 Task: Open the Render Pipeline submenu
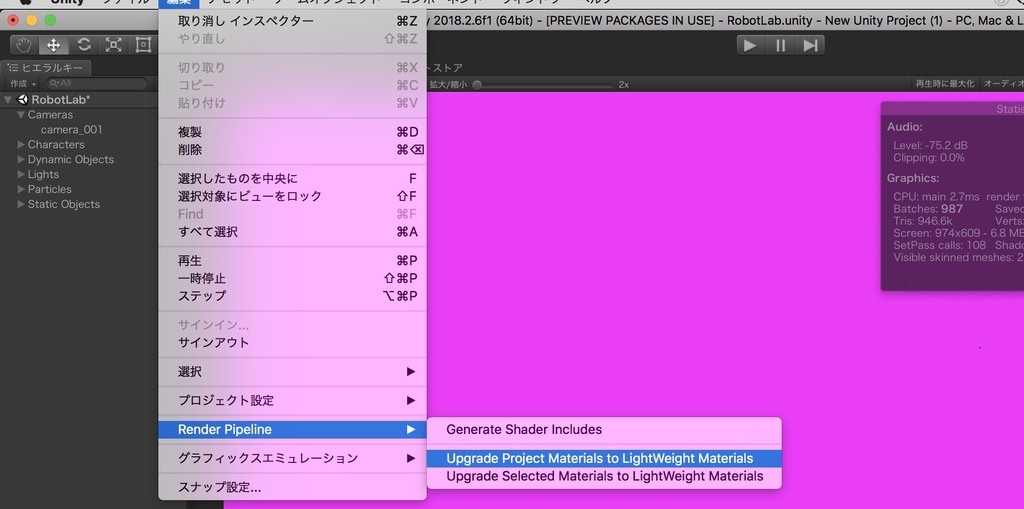292,429
